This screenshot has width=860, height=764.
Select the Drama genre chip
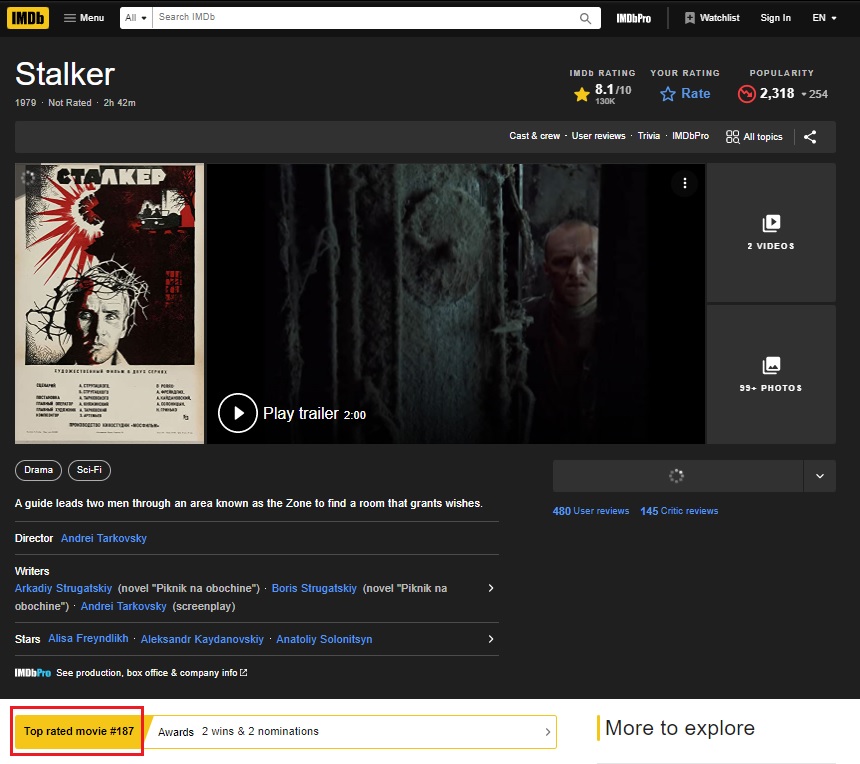(39, 470)
